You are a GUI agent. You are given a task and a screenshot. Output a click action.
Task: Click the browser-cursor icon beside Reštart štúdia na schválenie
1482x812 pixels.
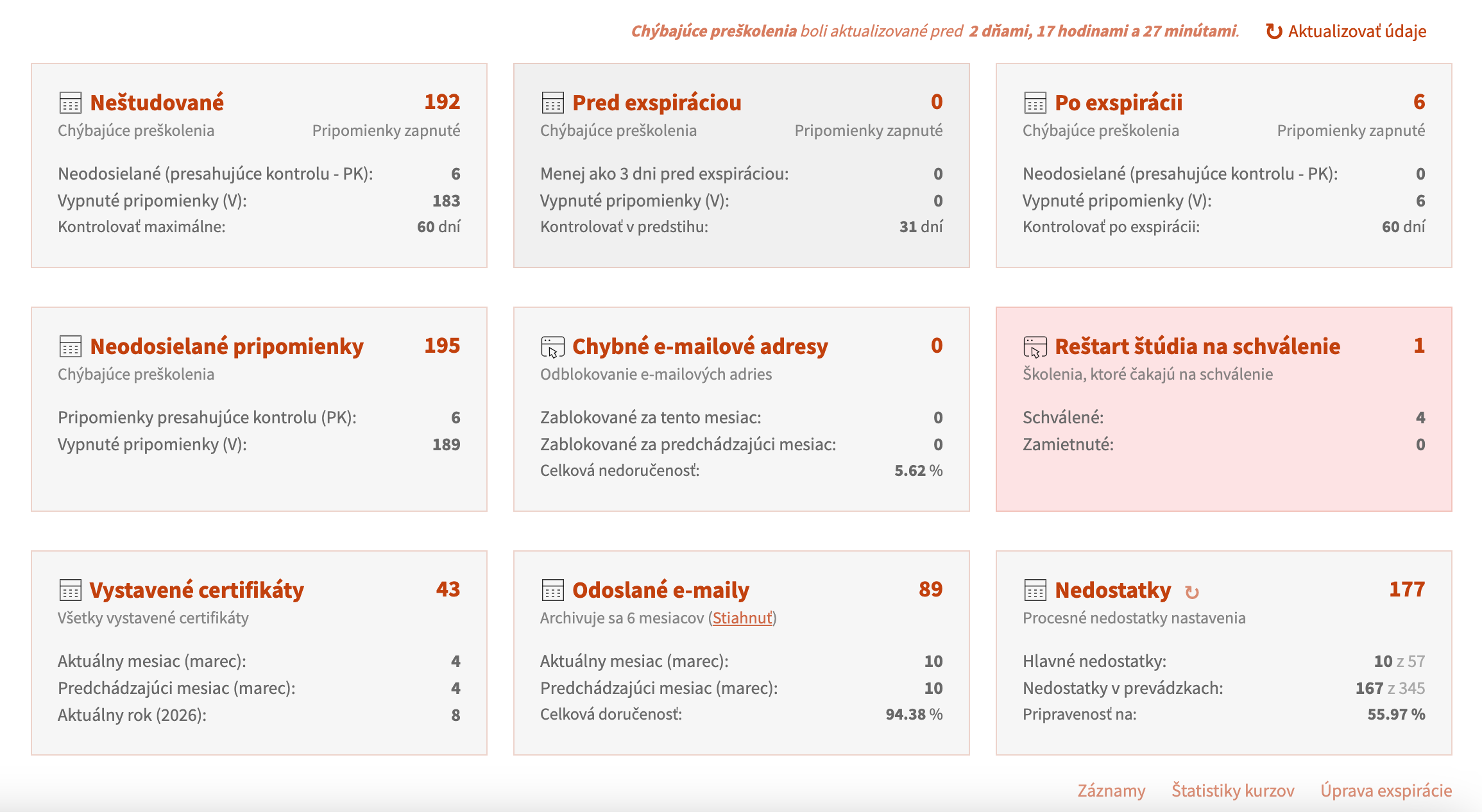(x=1035, y=347)
